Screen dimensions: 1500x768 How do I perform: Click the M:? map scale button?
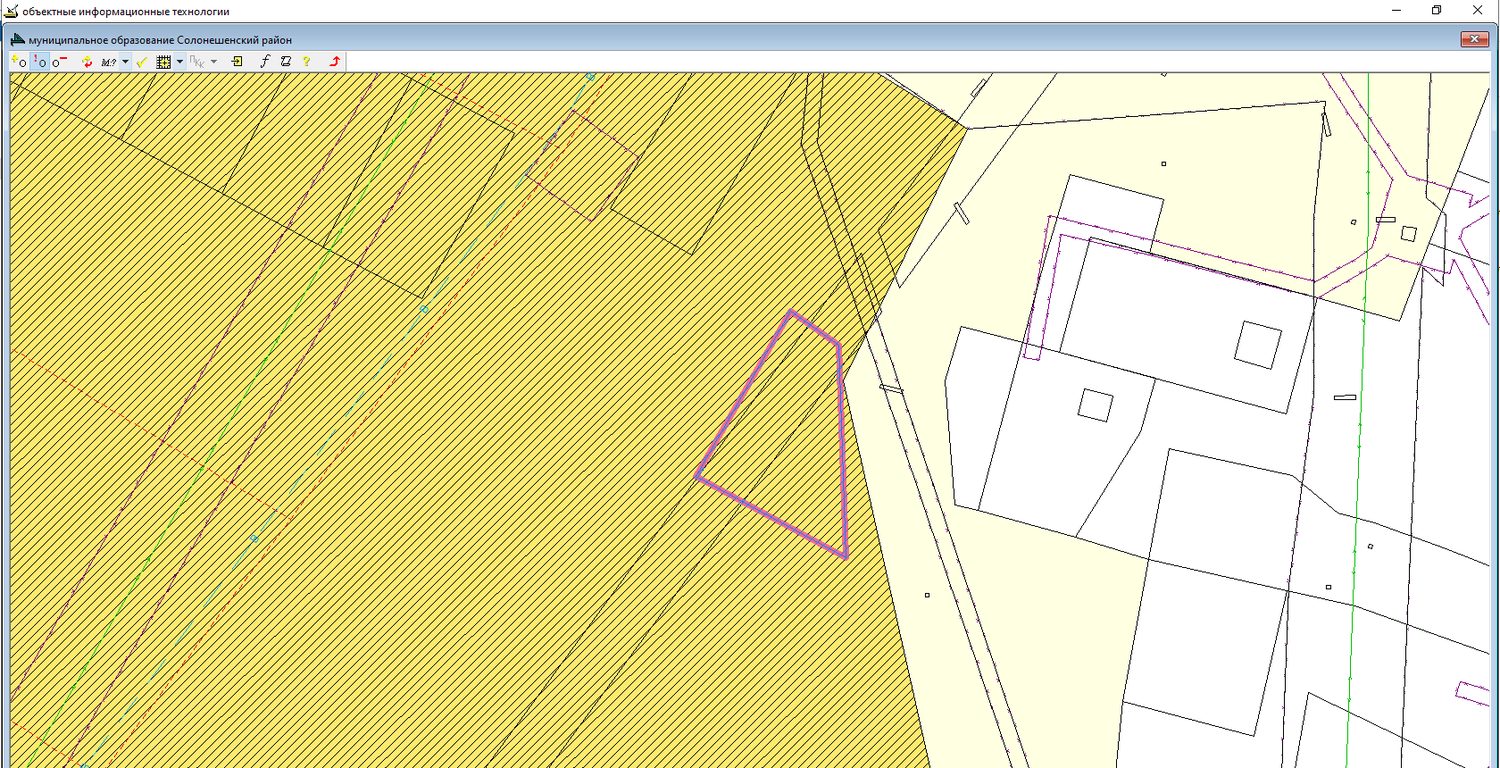[x=109, y=61]
